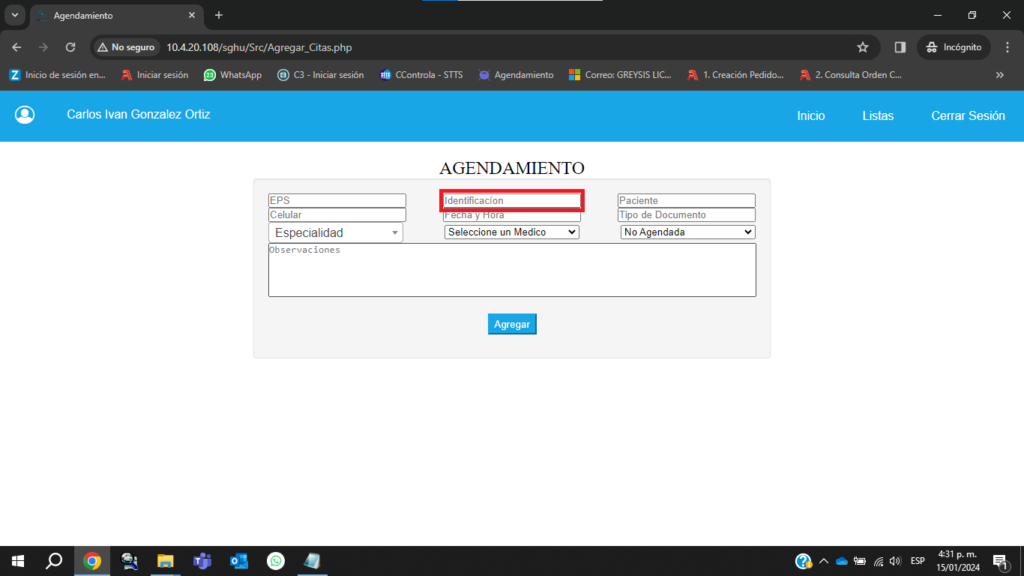Viewport: 1024px width, 576px height.
Task: Open the Seleccione un Medico dropdown
Action: click(511, 232)
